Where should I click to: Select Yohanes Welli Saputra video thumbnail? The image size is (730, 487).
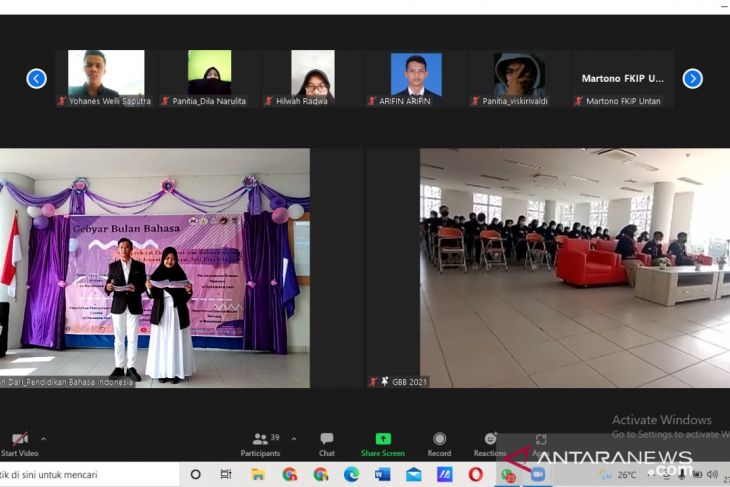106,78
